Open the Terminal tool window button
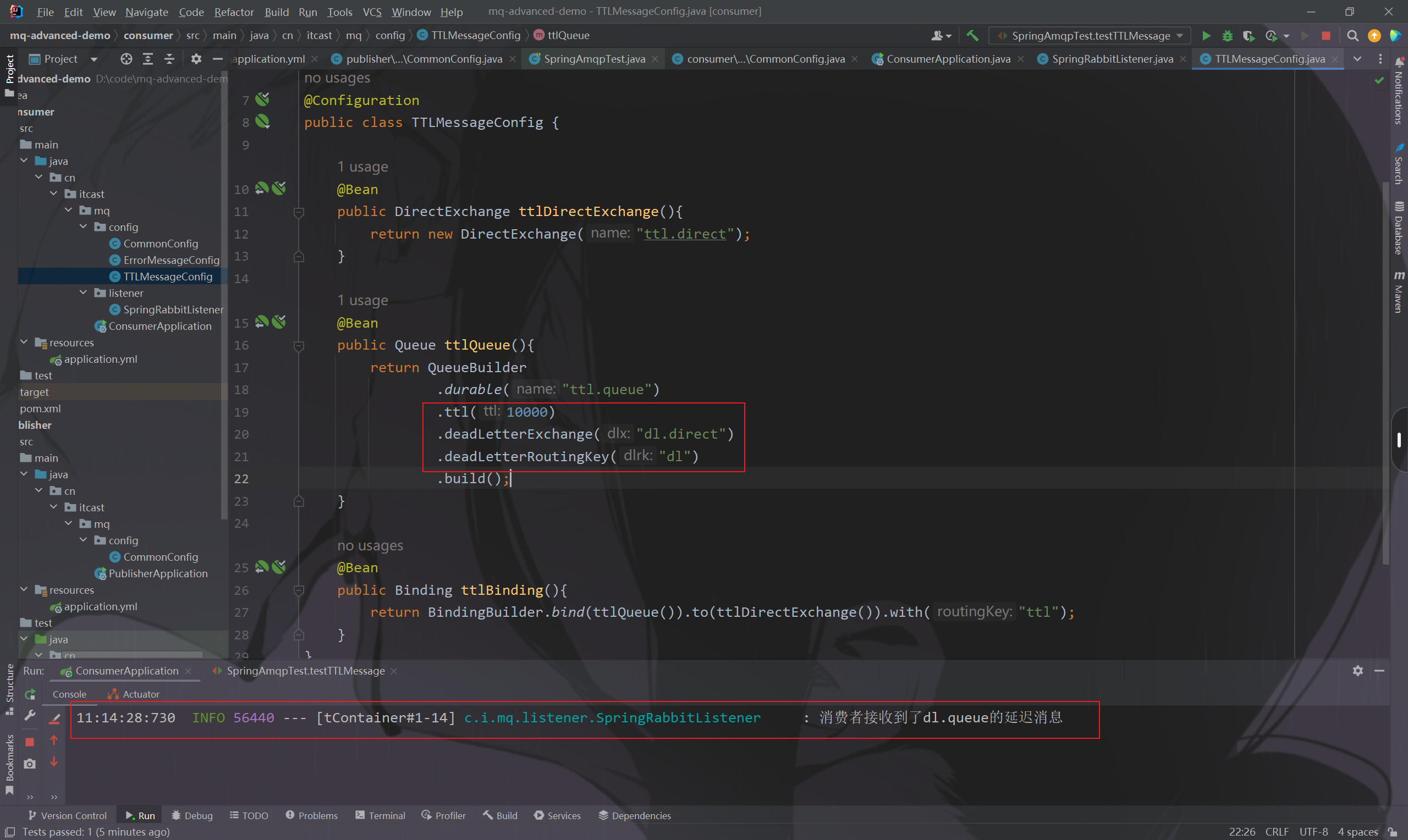 [381, 816]
